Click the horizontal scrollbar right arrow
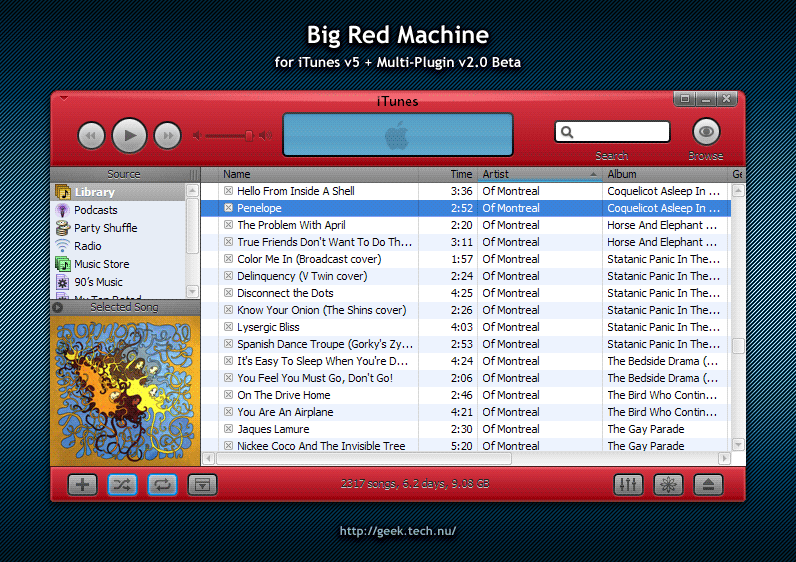The width and height of the screenshot is (796, 562). click(x=724, y=458)
